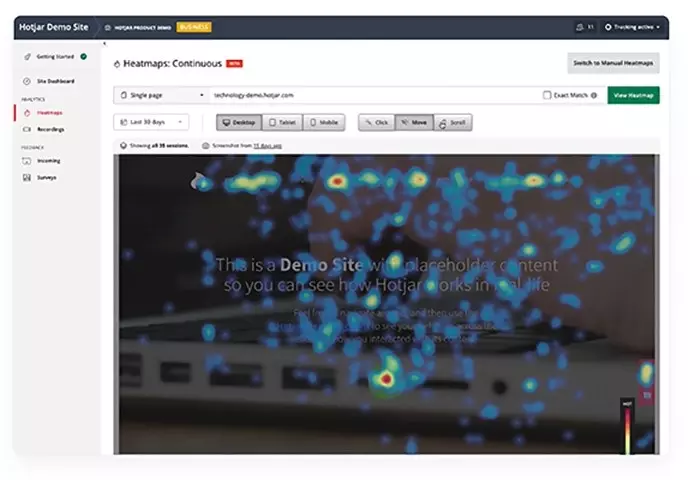Click the red Beta badge beside title
This screenshot has width=700, height=480.
pyautogui.click(x=234, y=64)
